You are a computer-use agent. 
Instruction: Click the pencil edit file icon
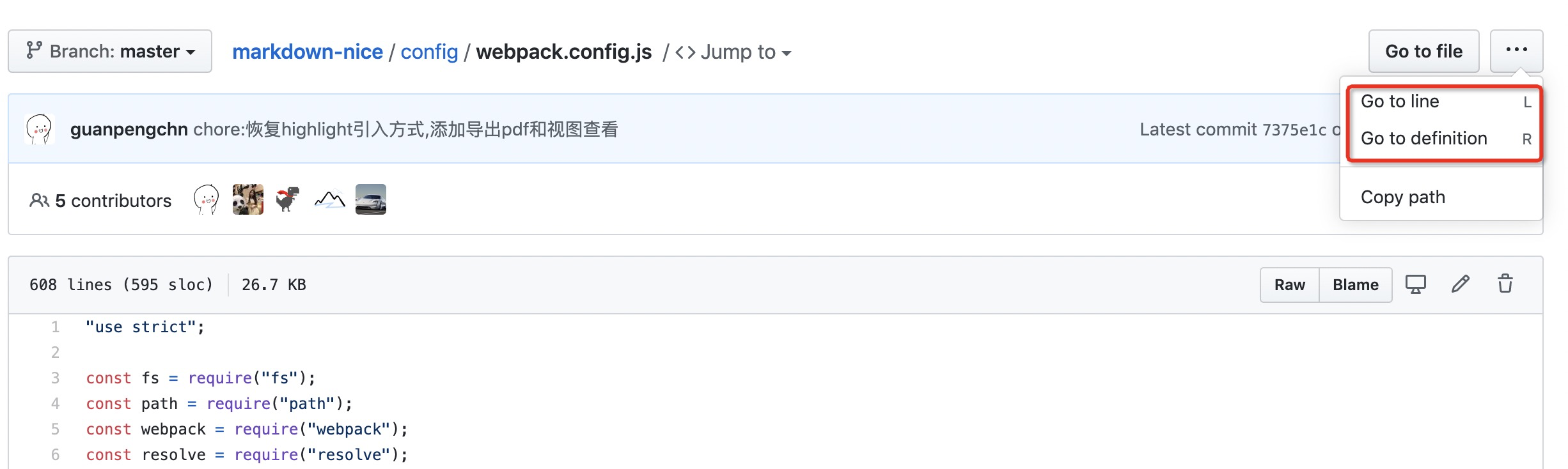point(1460,284)
